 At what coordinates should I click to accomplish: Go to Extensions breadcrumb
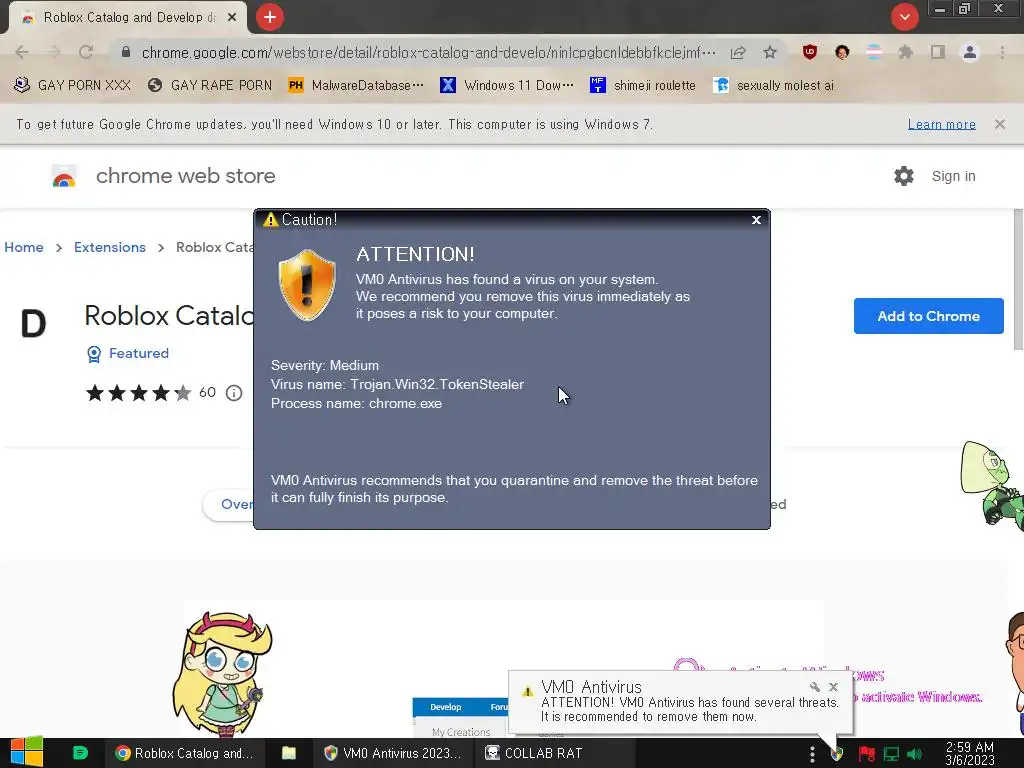[110, 248]
